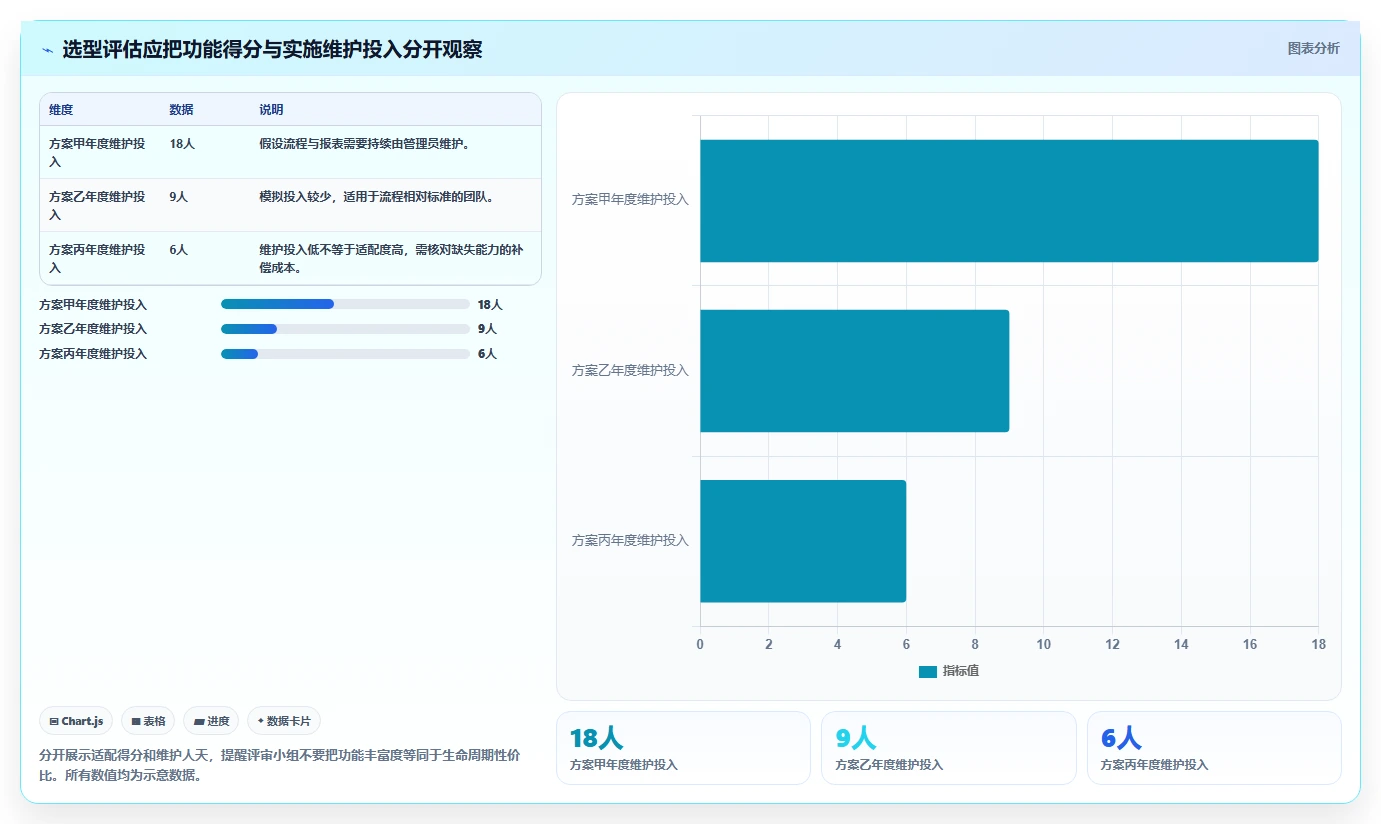Click chart y-axis label 方案甲年度维护投入

630,200
